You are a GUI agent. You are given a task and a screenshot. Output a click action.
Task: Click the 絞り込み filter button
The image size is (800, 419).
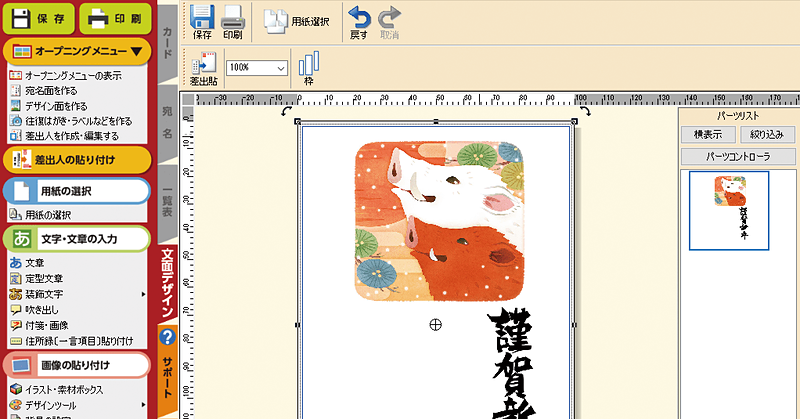[x=767, y=135]
